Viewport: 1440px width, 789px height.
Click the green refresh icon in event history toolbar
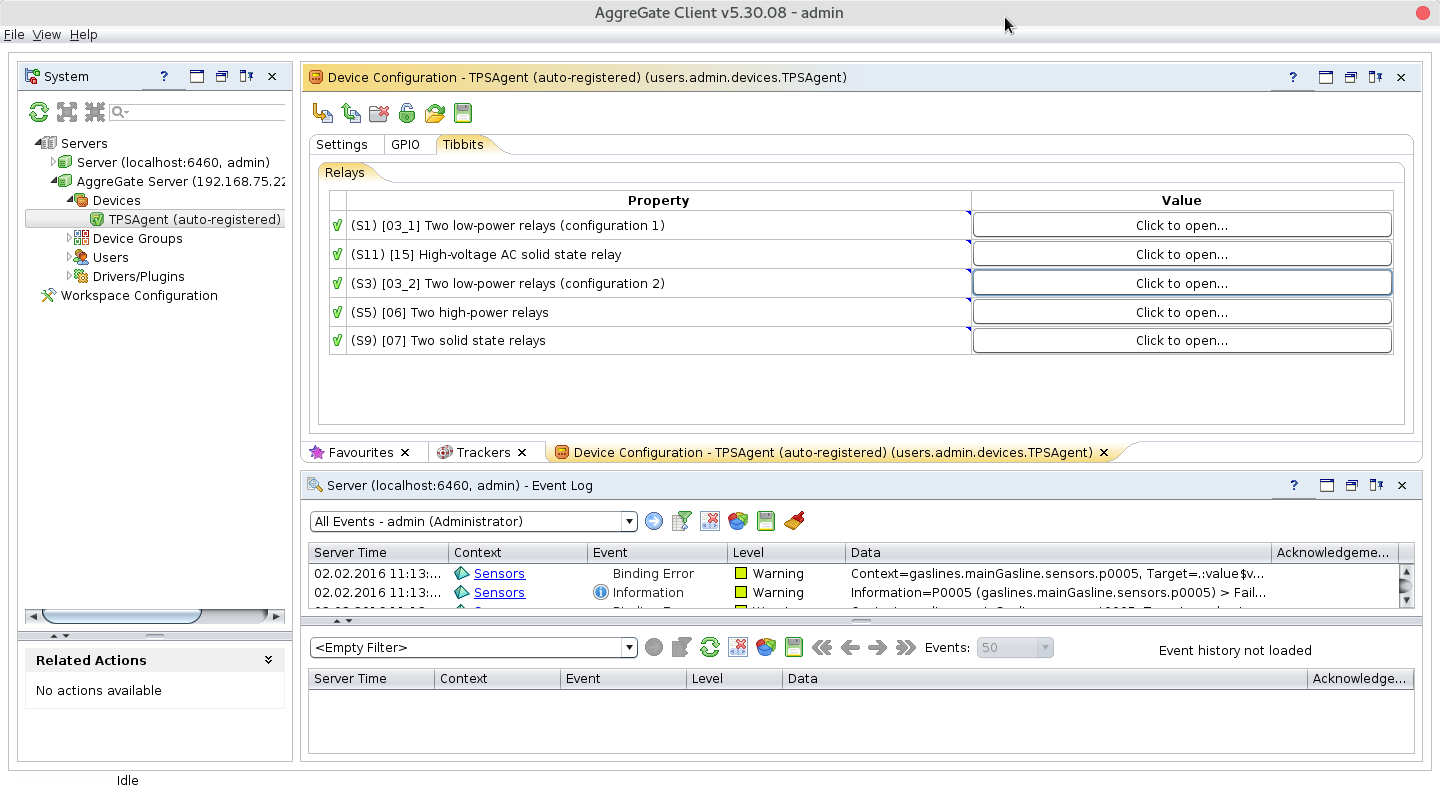pos(710,647)
